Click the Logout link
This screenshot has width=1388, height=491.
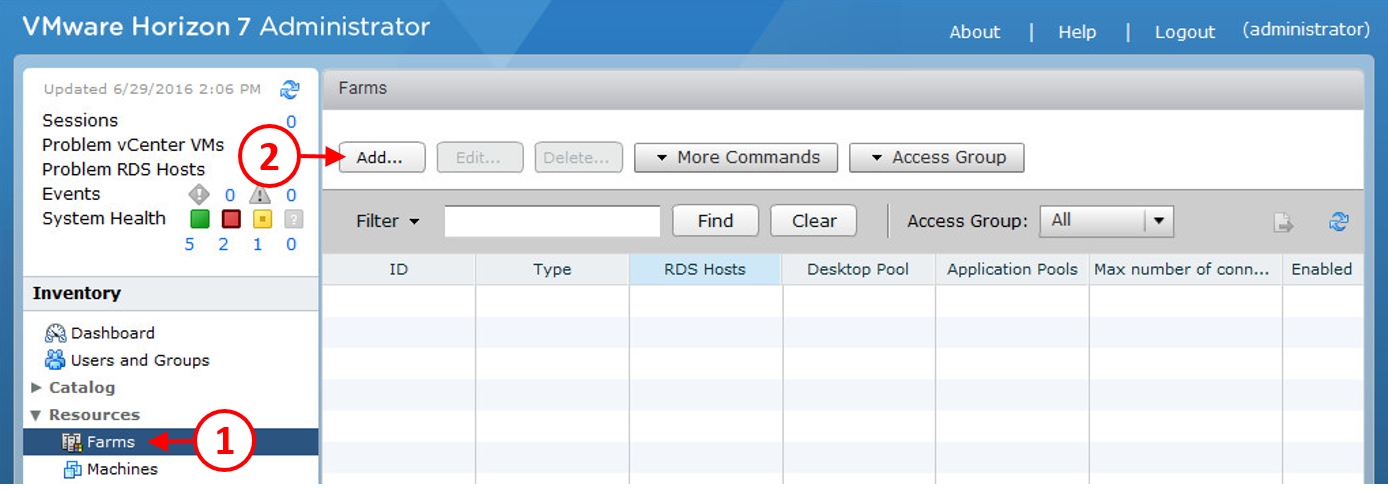click(1185, 32)
